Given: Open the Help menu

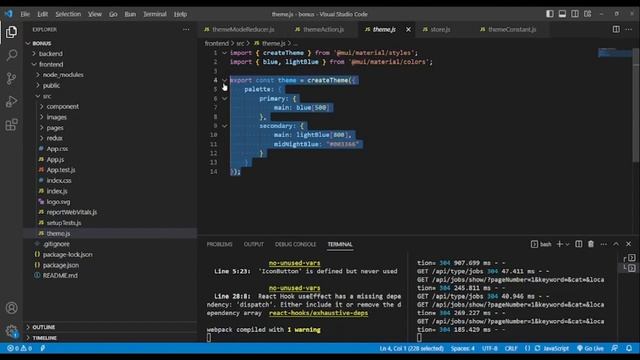Looking at the screenshot, I should click(180, 14).
